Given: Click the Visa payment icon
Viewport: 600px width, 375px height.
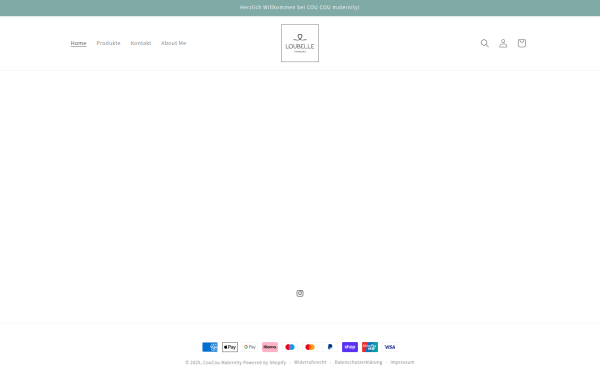Looking at the screenshot, I should [x=390, y=347].
